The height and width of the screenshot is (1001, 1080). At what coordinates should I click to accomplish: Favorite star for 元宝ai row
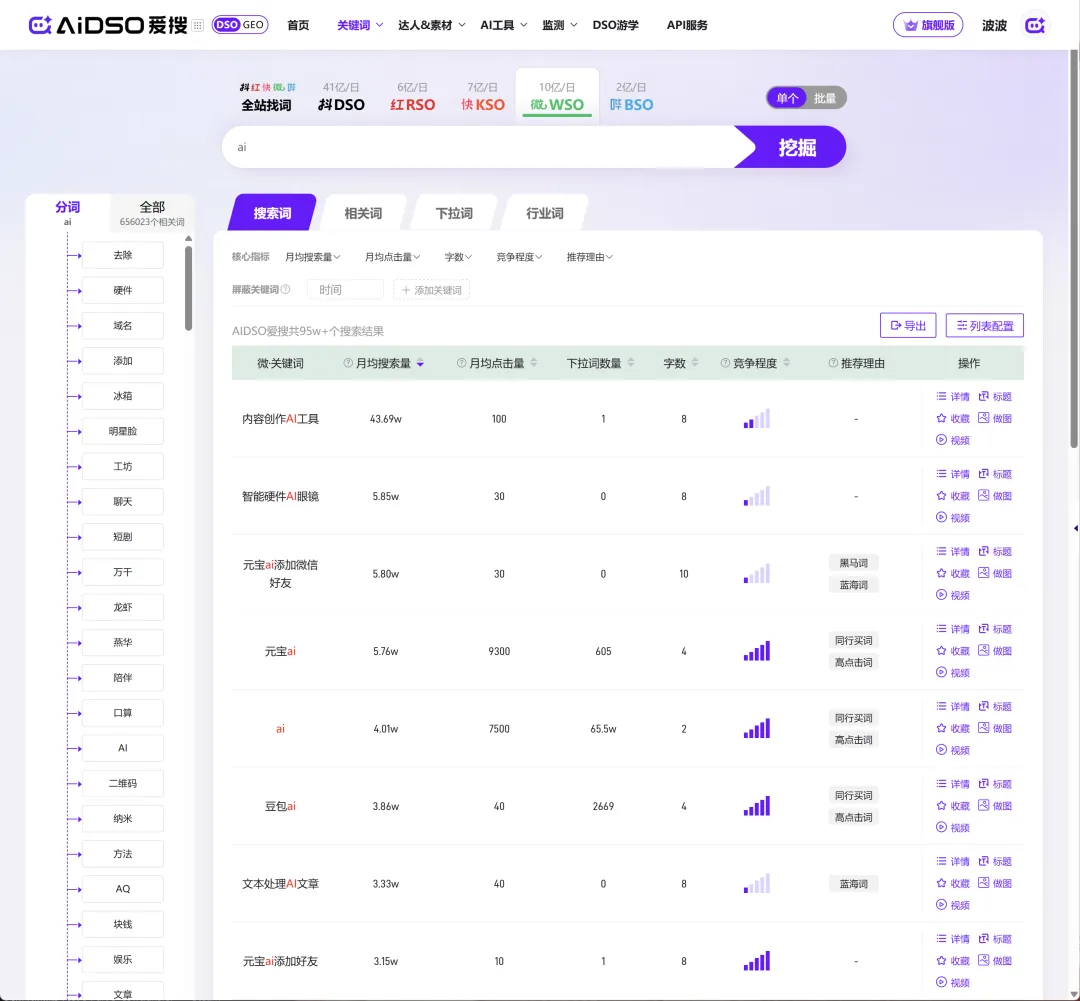[941, 651]
